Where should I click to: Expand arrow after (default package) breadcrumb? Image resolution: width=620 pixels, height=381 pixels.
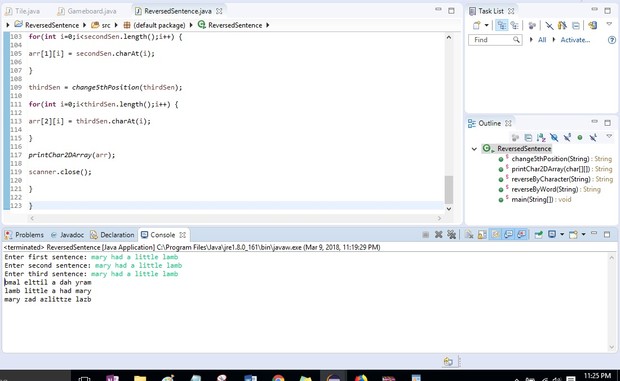(191, 25)
